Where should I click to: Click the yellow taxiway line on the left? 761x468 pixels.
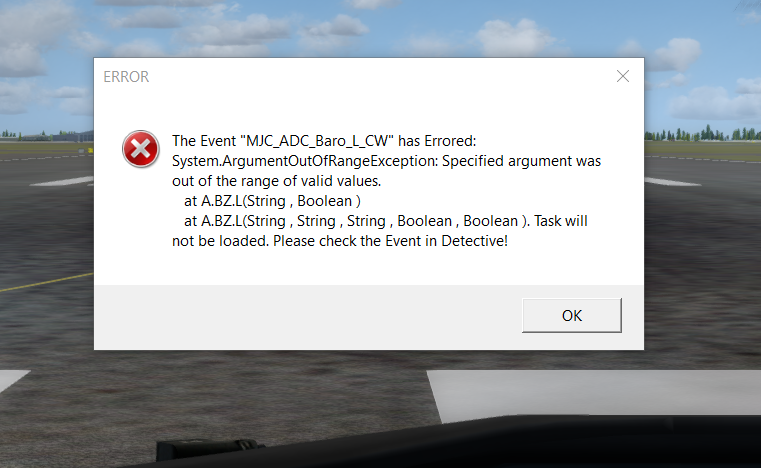click(x=47, y=282)
